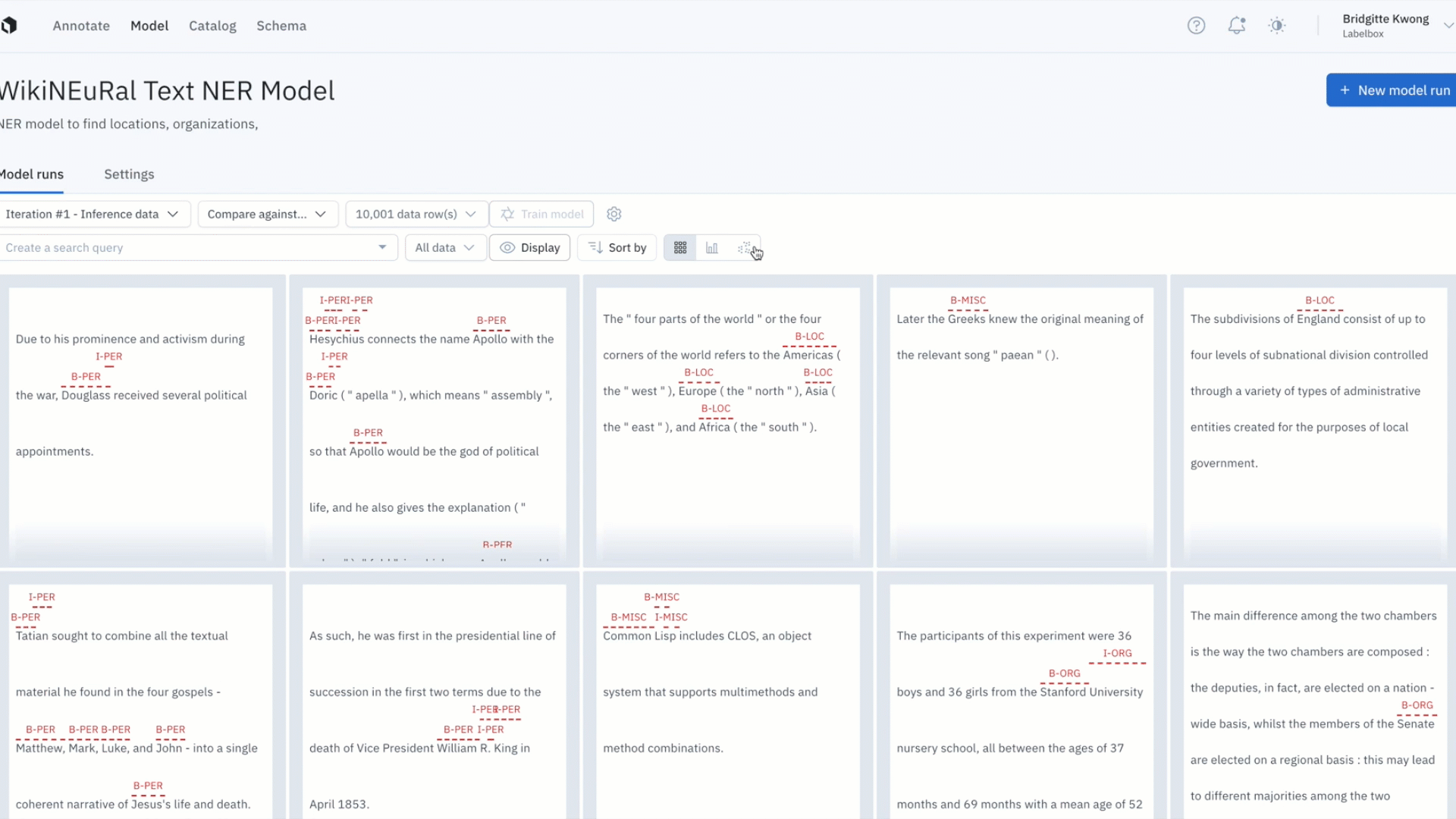
Task: Open the notifications bell
Action: point(1237,26)
